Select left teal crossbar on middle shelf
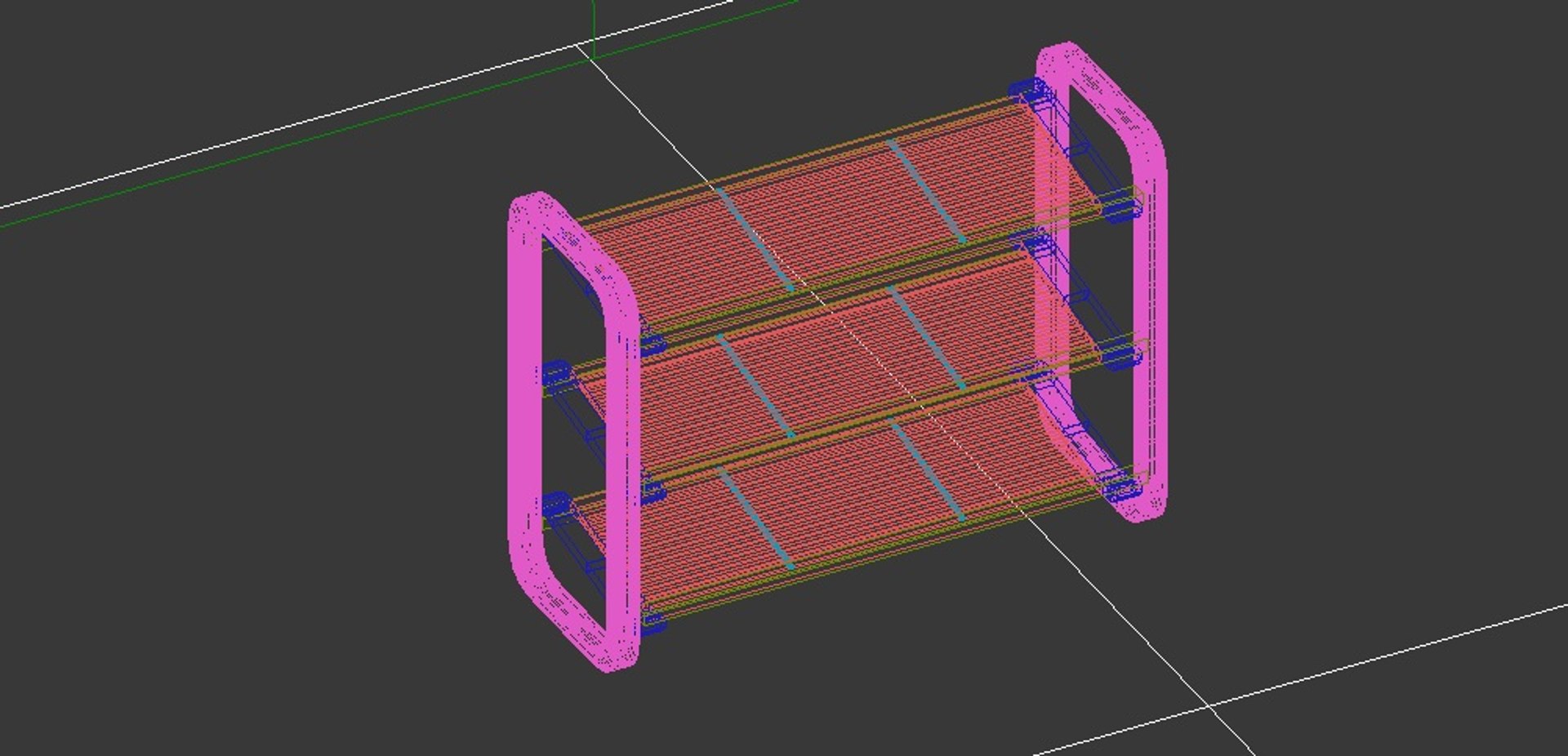Image resolution: width=1568 pixels, height=756 pixels. point(755,385)
